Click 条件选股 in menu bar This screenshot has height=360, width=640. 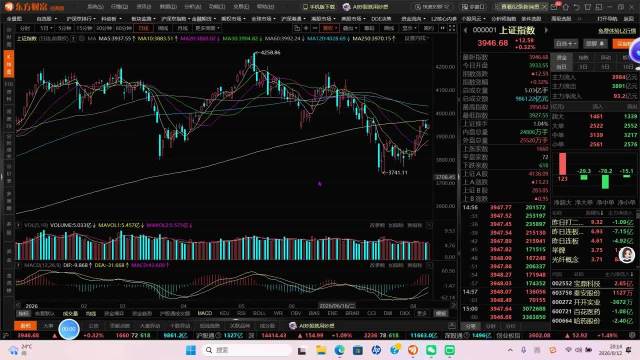coord(531,19)
